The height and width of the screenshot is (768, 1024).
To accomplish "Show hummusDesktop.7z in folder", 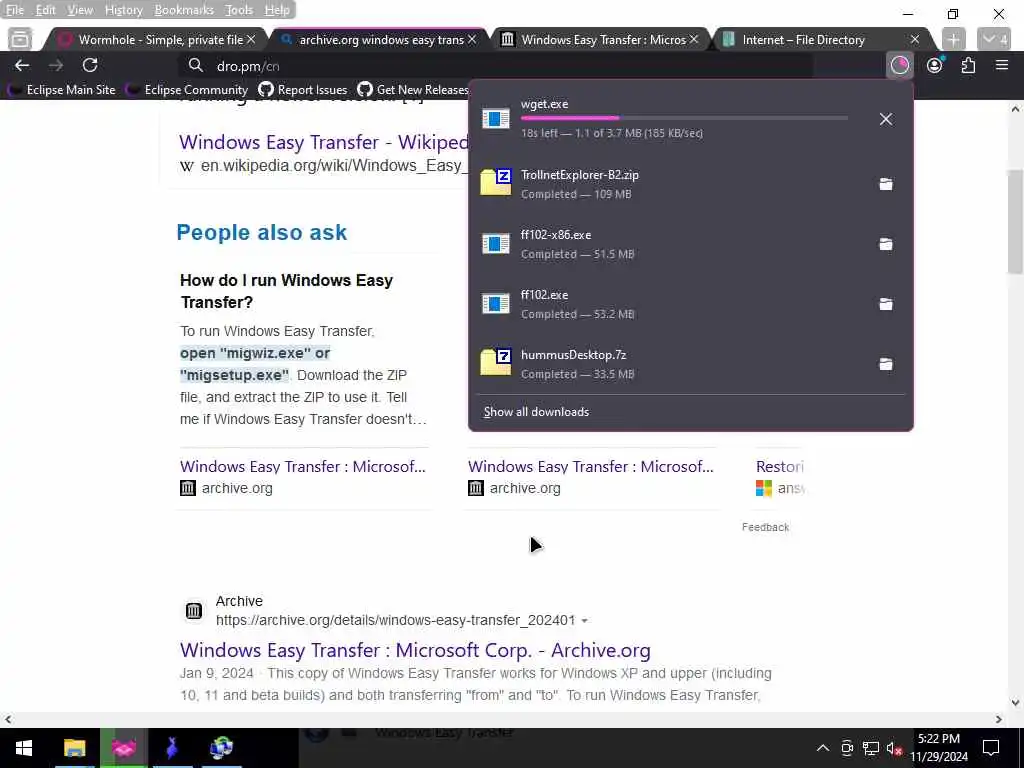I will (x=886, y=364).
